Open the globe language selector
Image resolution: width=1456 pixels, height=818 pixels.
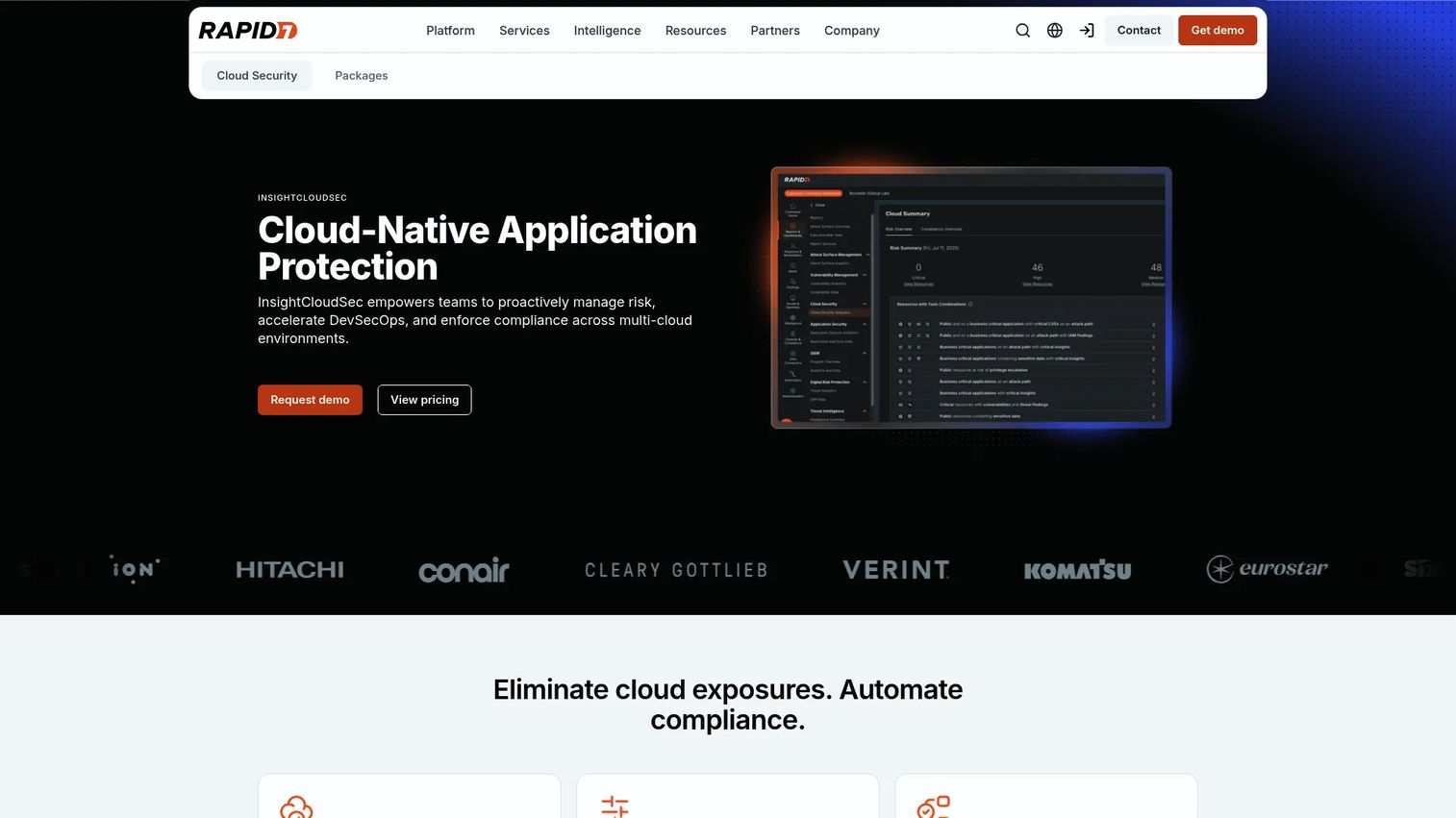point(1055,30)
